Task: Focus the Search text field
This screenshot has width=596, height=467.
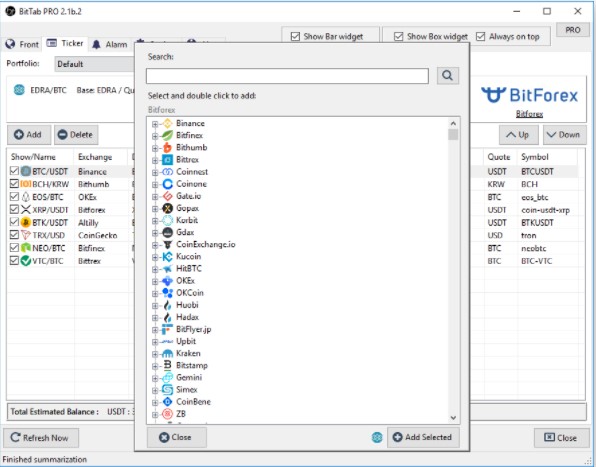Action: click(287, 76)
